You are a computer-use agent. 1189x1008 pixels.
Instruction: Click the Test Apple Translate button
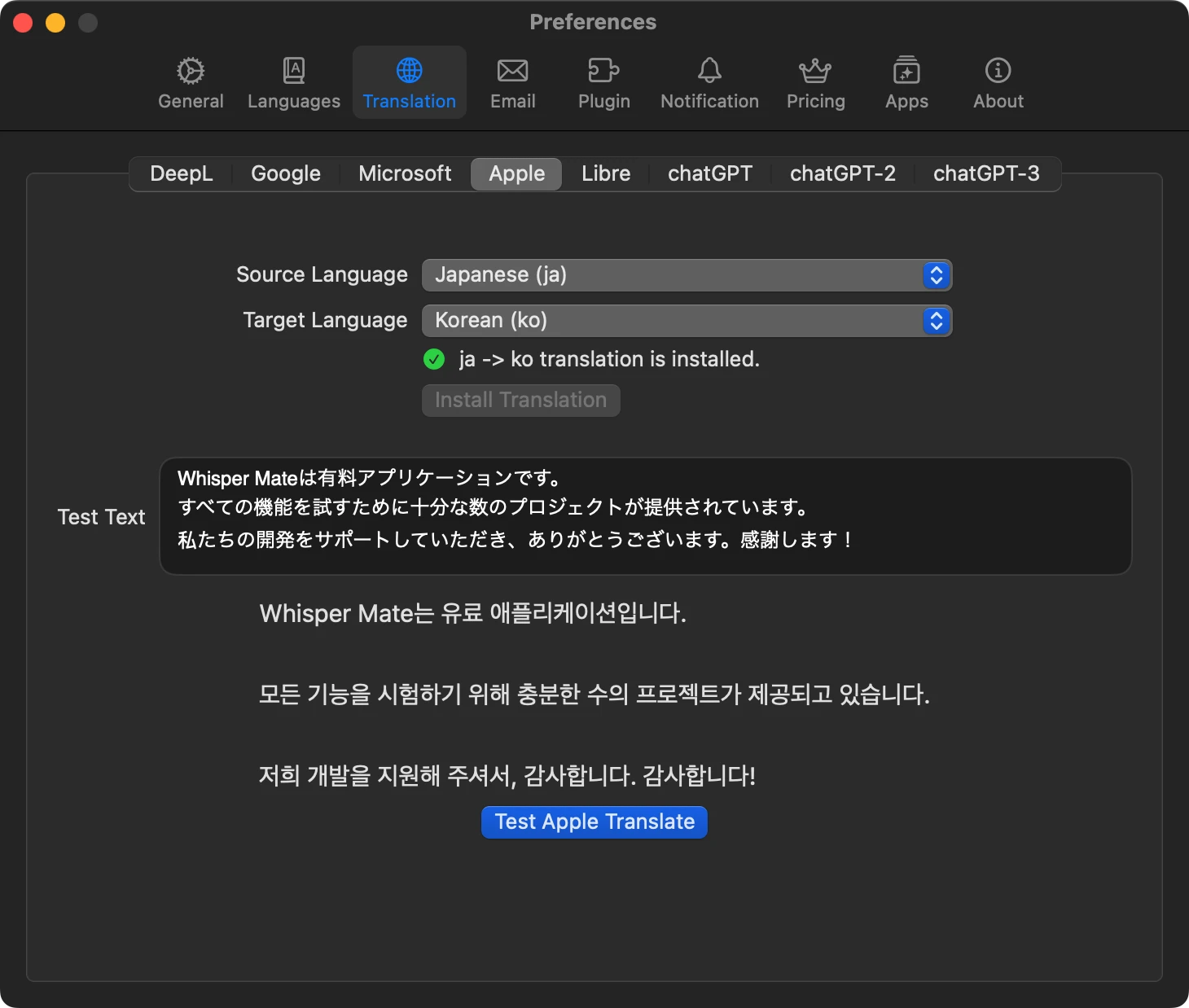coord(594,822)
